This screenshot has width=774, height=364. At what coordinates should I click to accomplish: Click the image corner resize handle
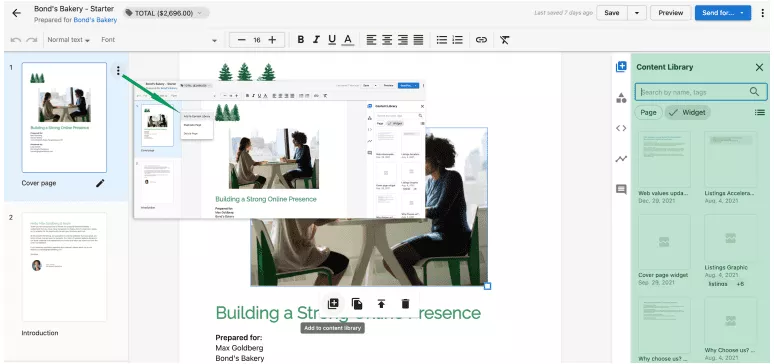(x=487, y=285)
